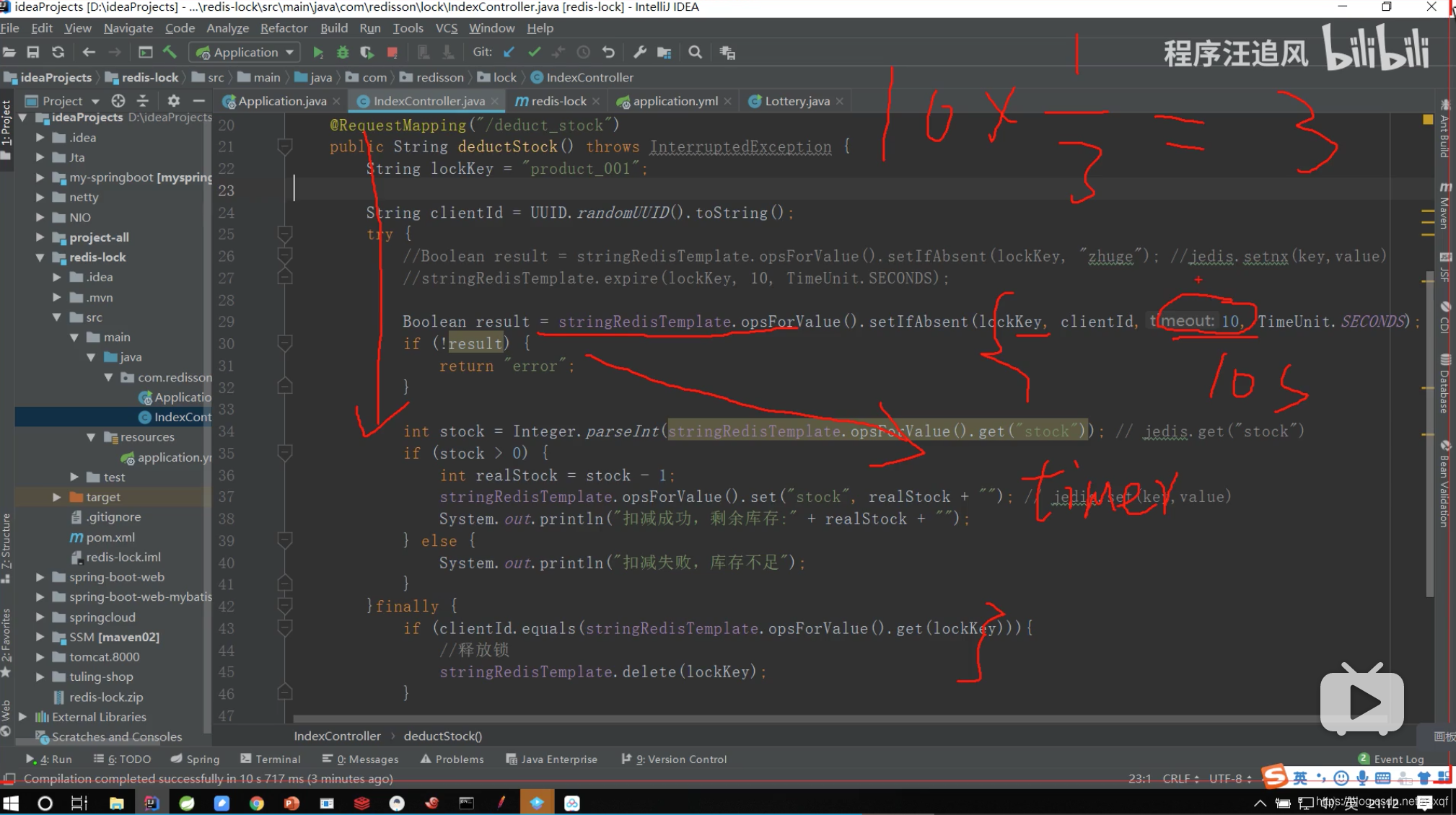Open the Application run configuration dropdown

click(x=245, y=53)
